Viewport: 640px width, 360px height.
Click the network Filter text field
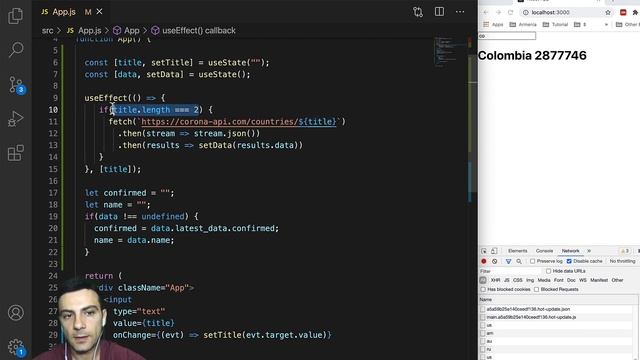pyautogui.click(x=510, y=271)
